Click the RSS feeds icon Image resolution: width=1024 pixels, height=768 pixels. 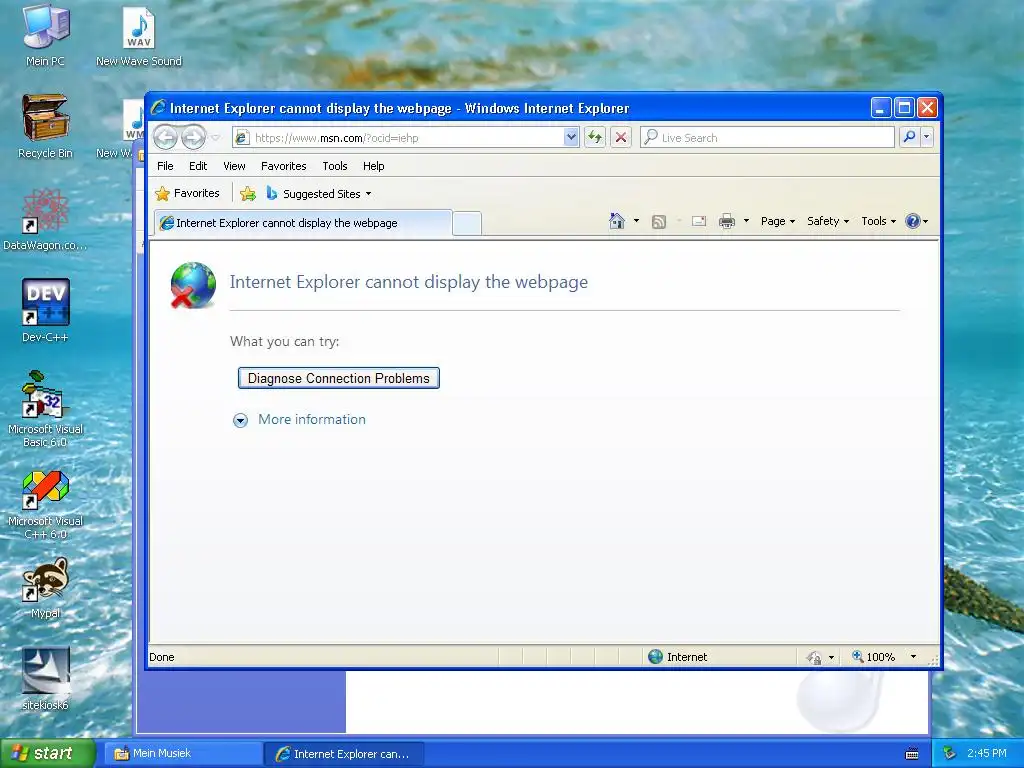(x=659, y=221)
